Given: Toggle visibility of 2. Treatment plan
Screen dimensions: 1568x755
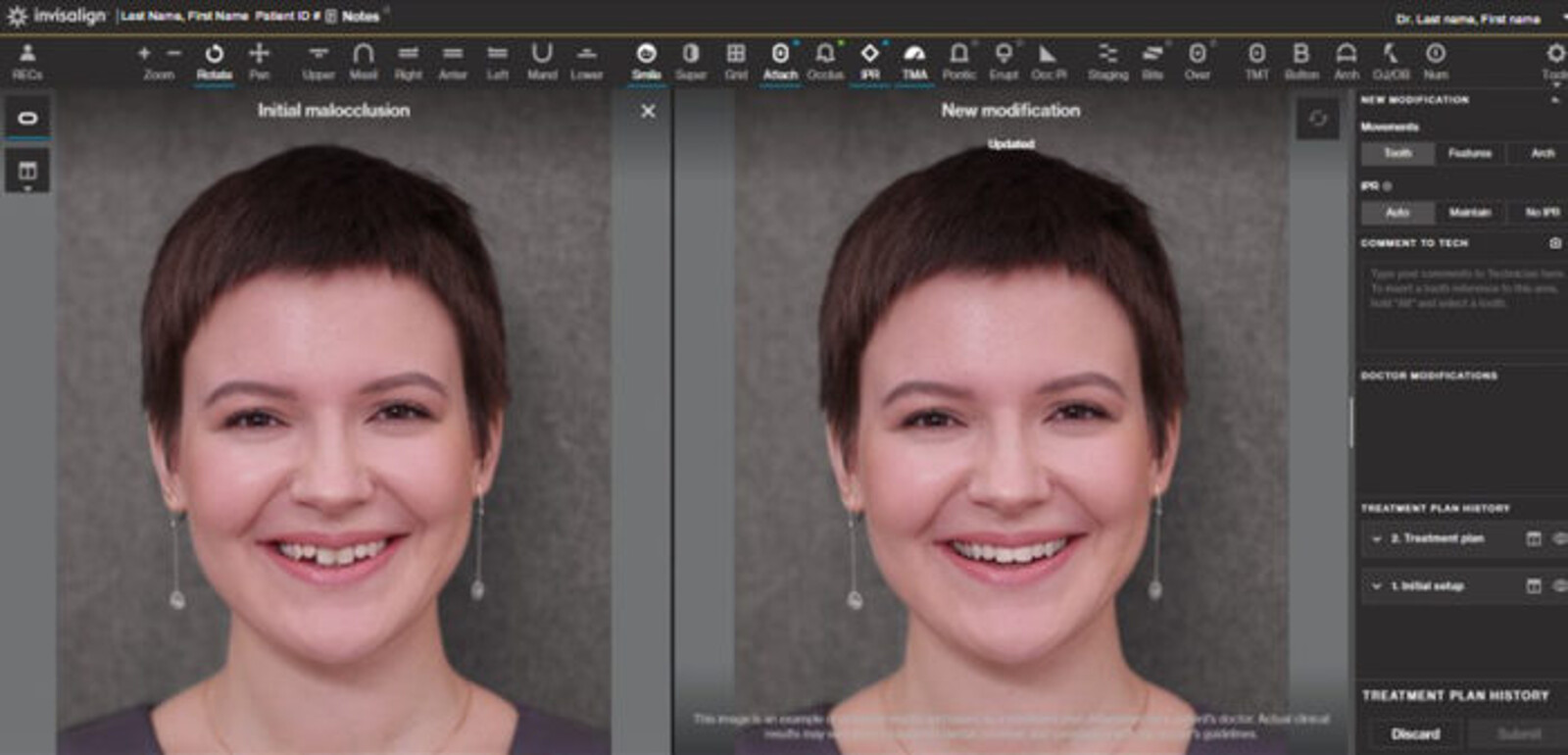Looking at the screenshot, I should click(1558, 538).
